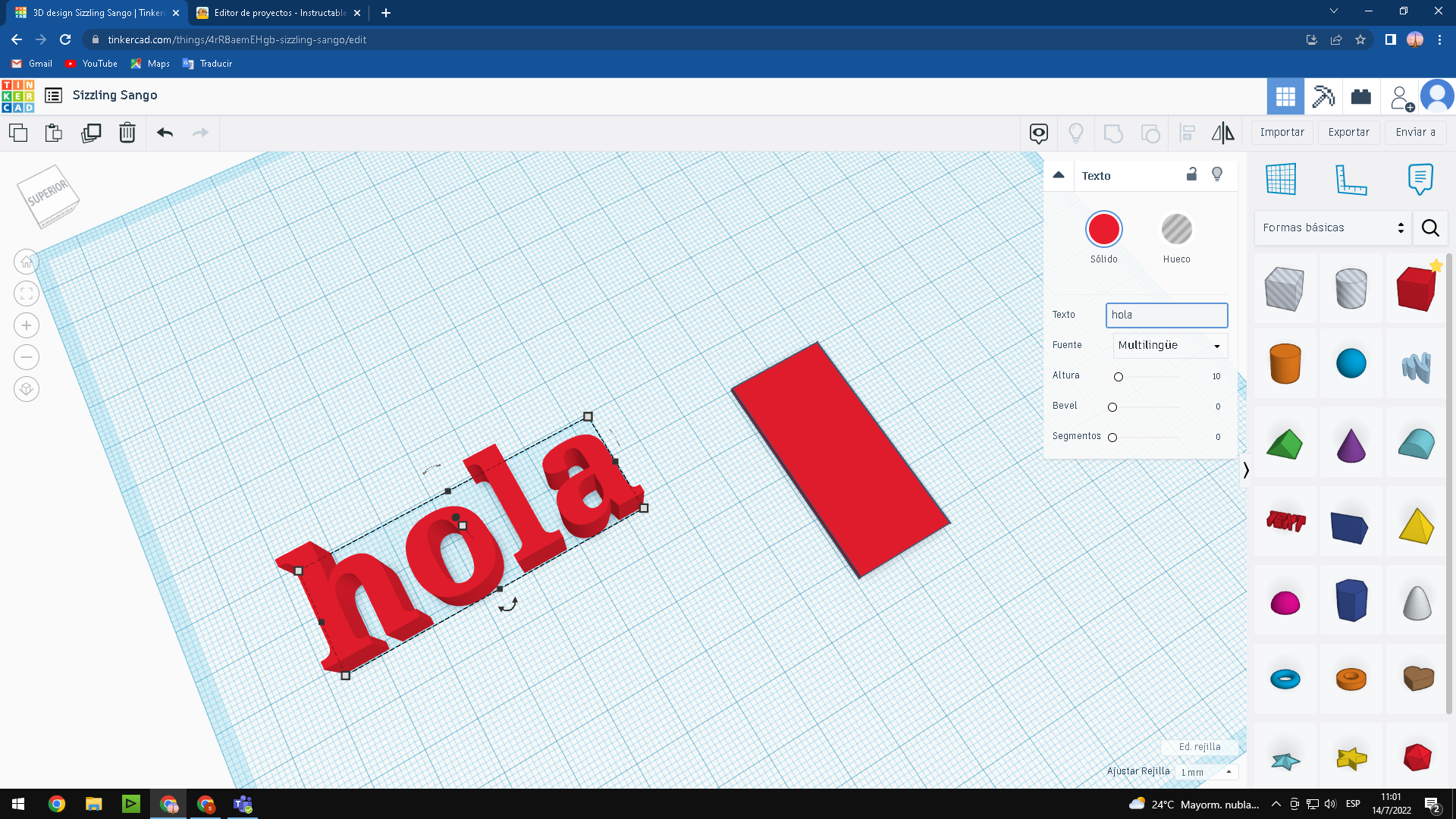Select the Notes tool
The image size is (1456, 819).
point(1420,179)
